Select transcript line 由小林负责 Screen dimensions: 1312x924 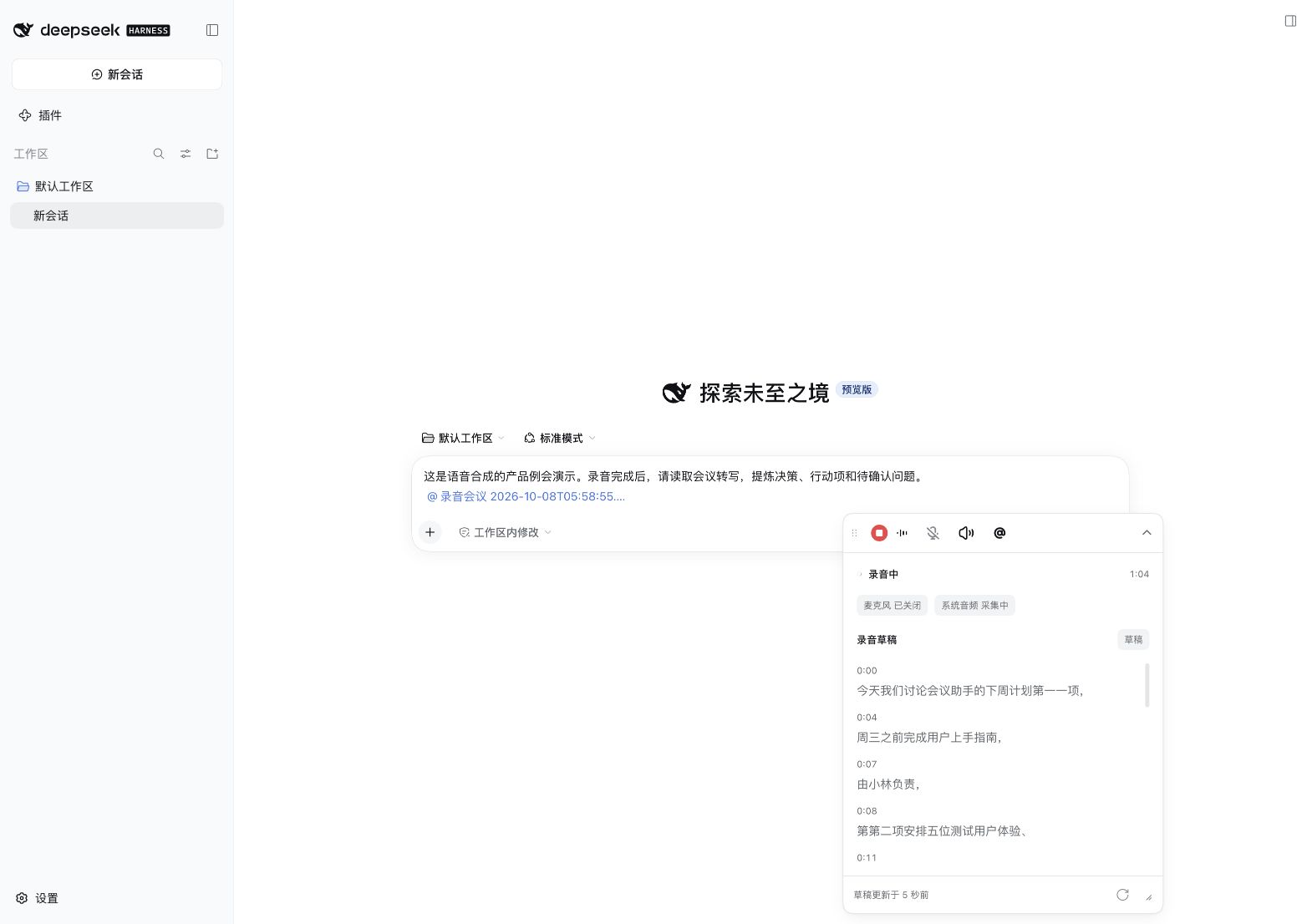coord(888,784)
